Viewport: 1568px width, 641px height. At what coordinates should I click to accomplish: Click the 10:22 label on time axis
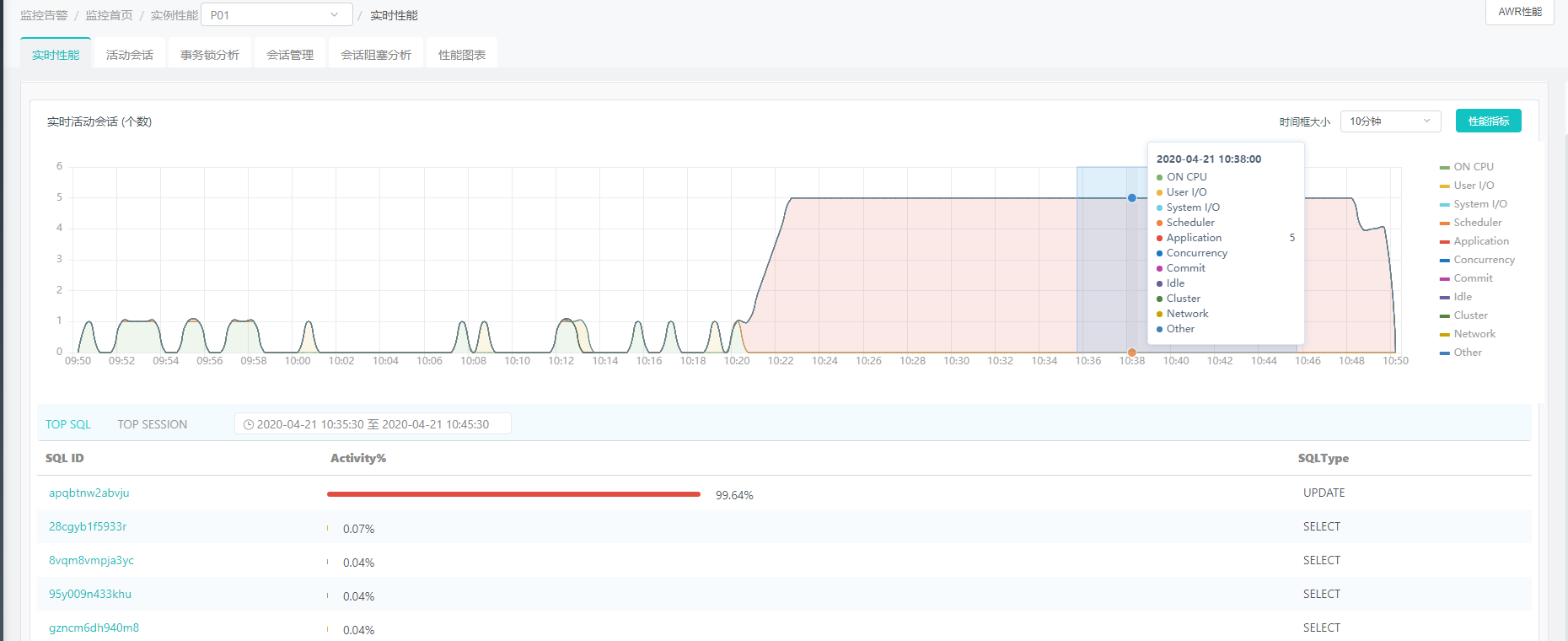point(781,361)
